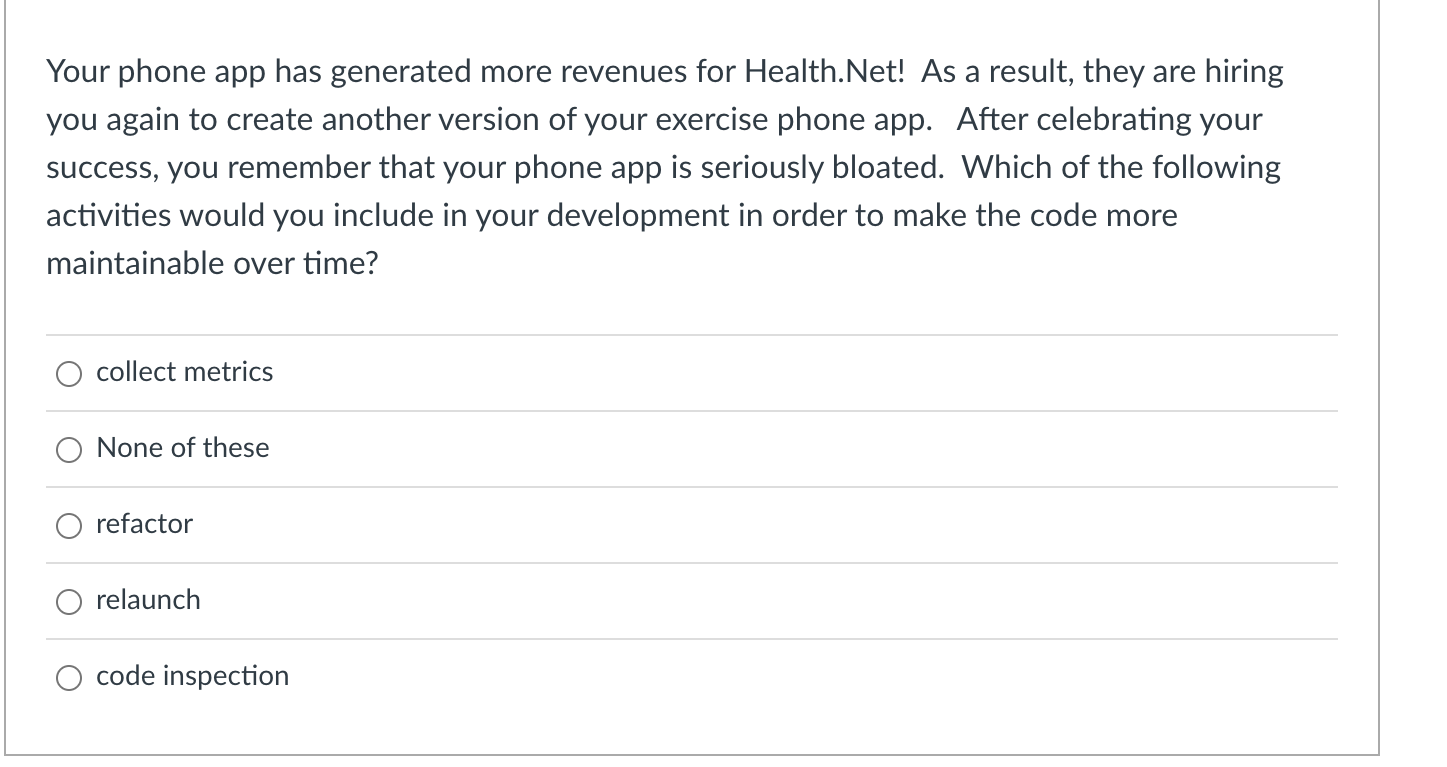Click the 'refactor' answer label
Image resolution: width=1447 pixels, height=767 pixels.
(x=144, y=524)
